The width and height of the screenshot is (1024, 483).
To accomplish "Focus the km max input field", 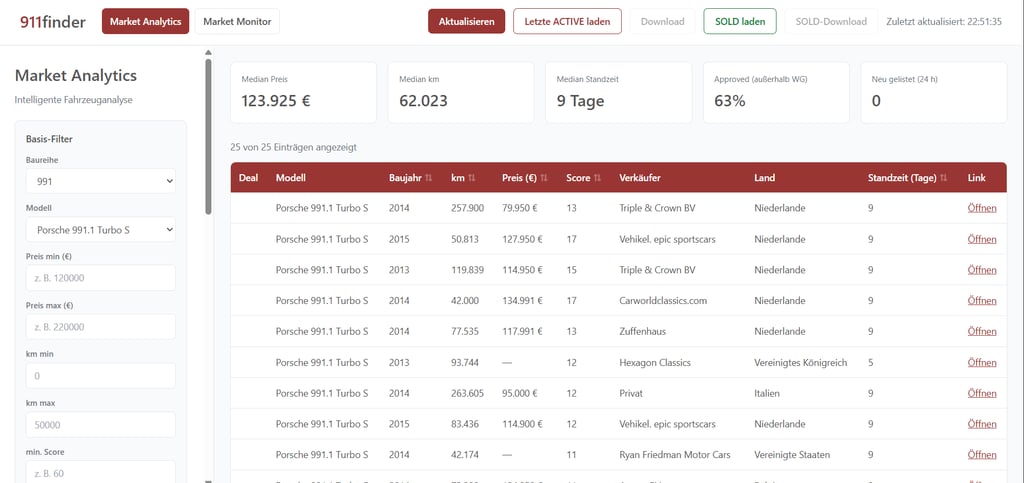I will [101, 425].
